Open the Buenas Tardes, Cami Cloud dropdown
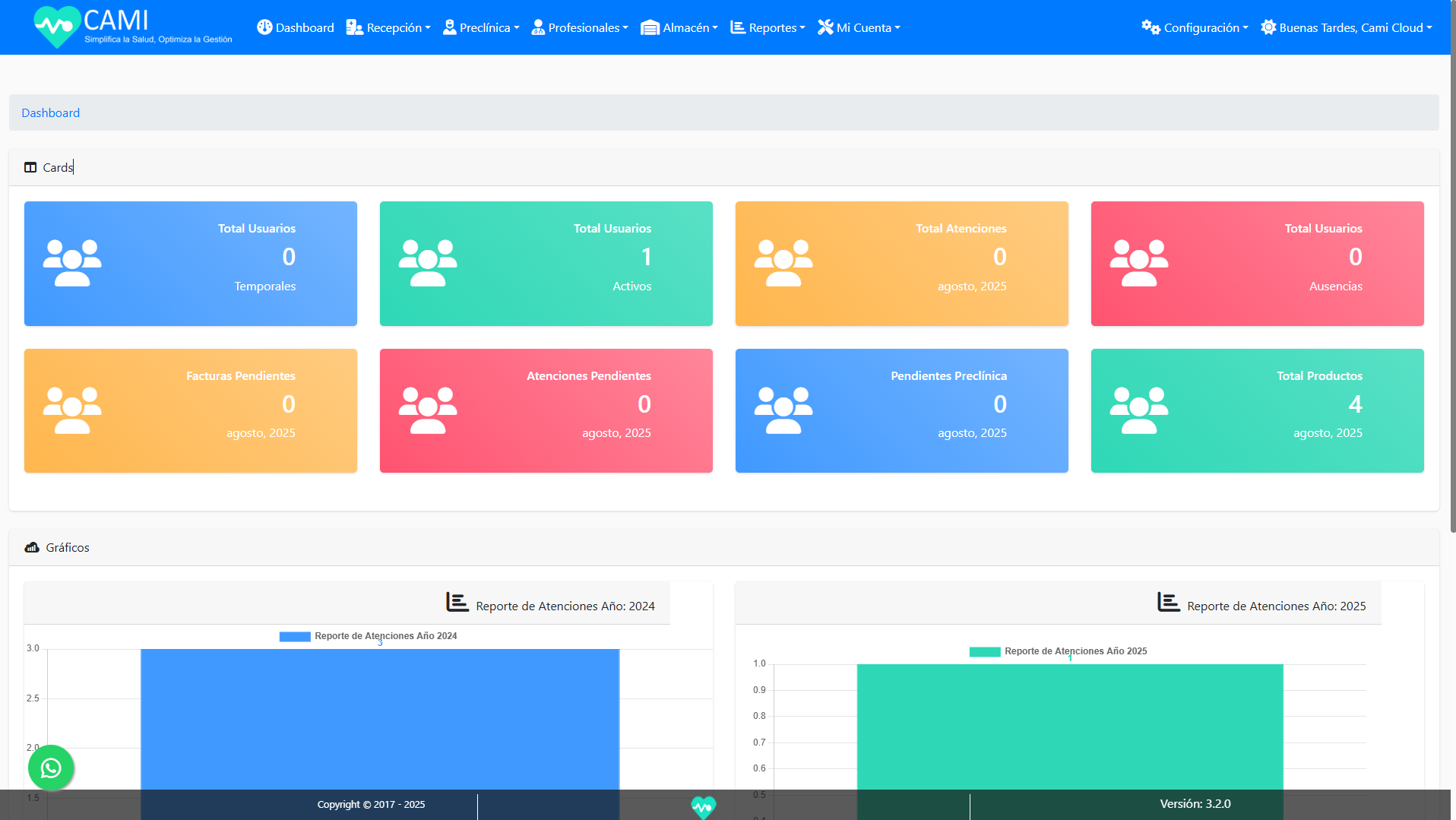 click(x=1346, y=27)
